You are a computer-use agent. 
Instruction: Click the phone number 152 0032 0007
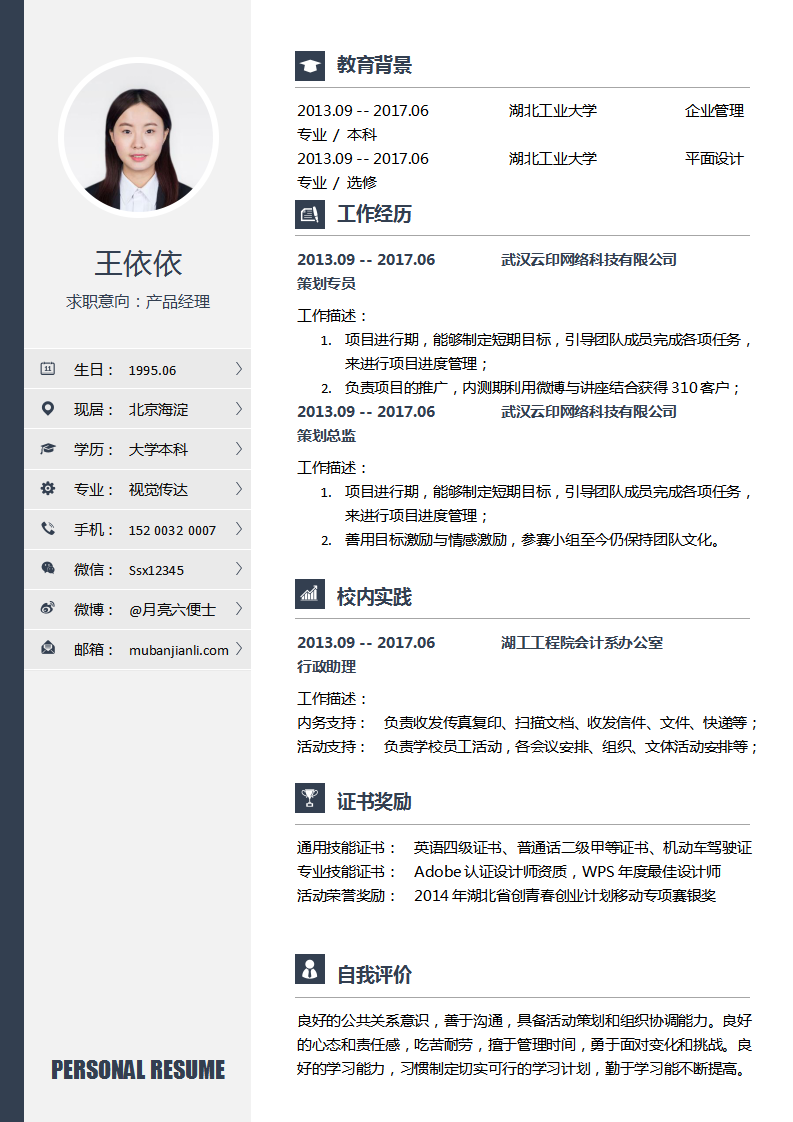pyautogui.click(x=172, y=530)
